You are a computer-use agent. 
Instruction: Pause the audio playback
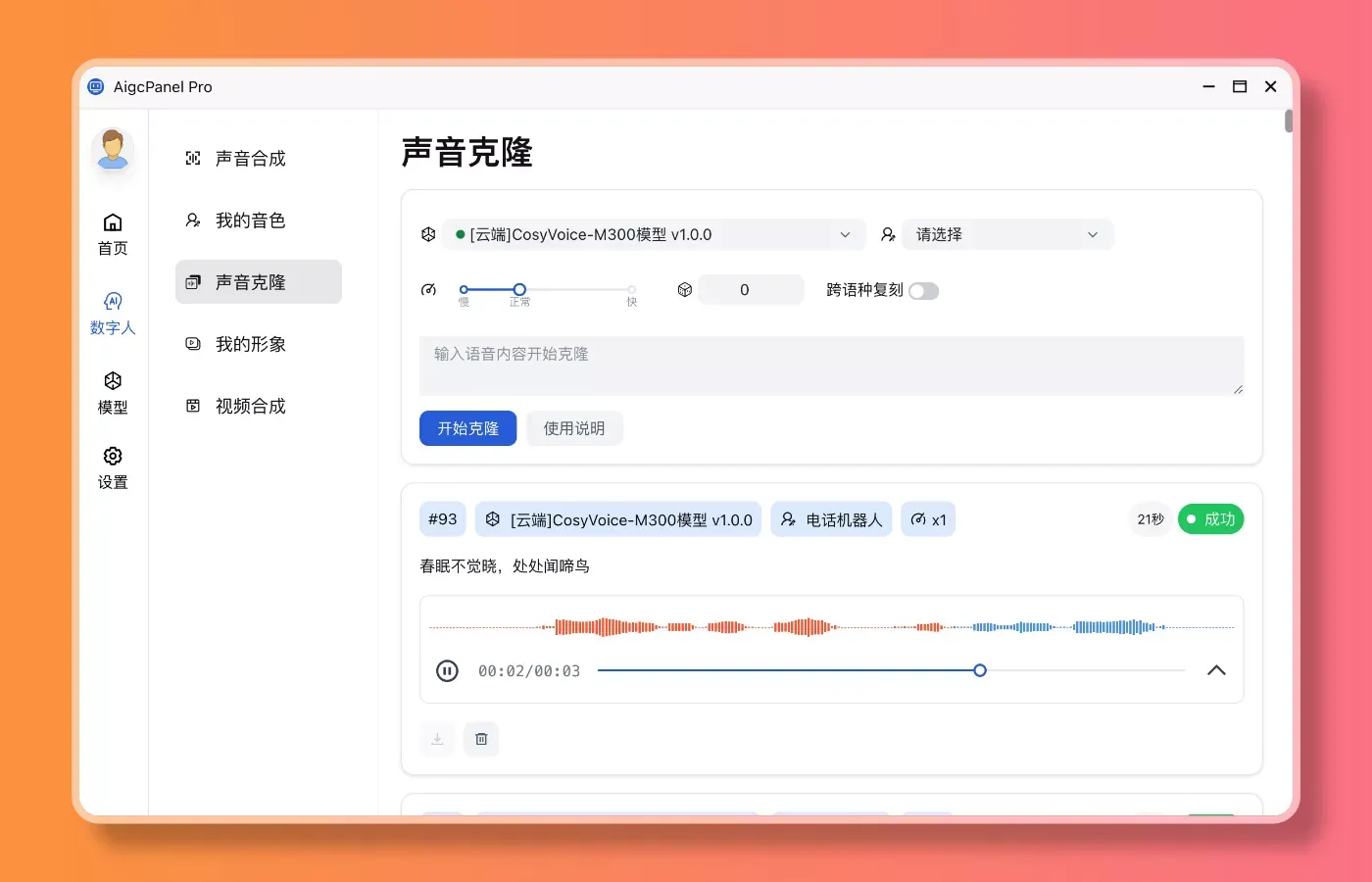(447, 671)
